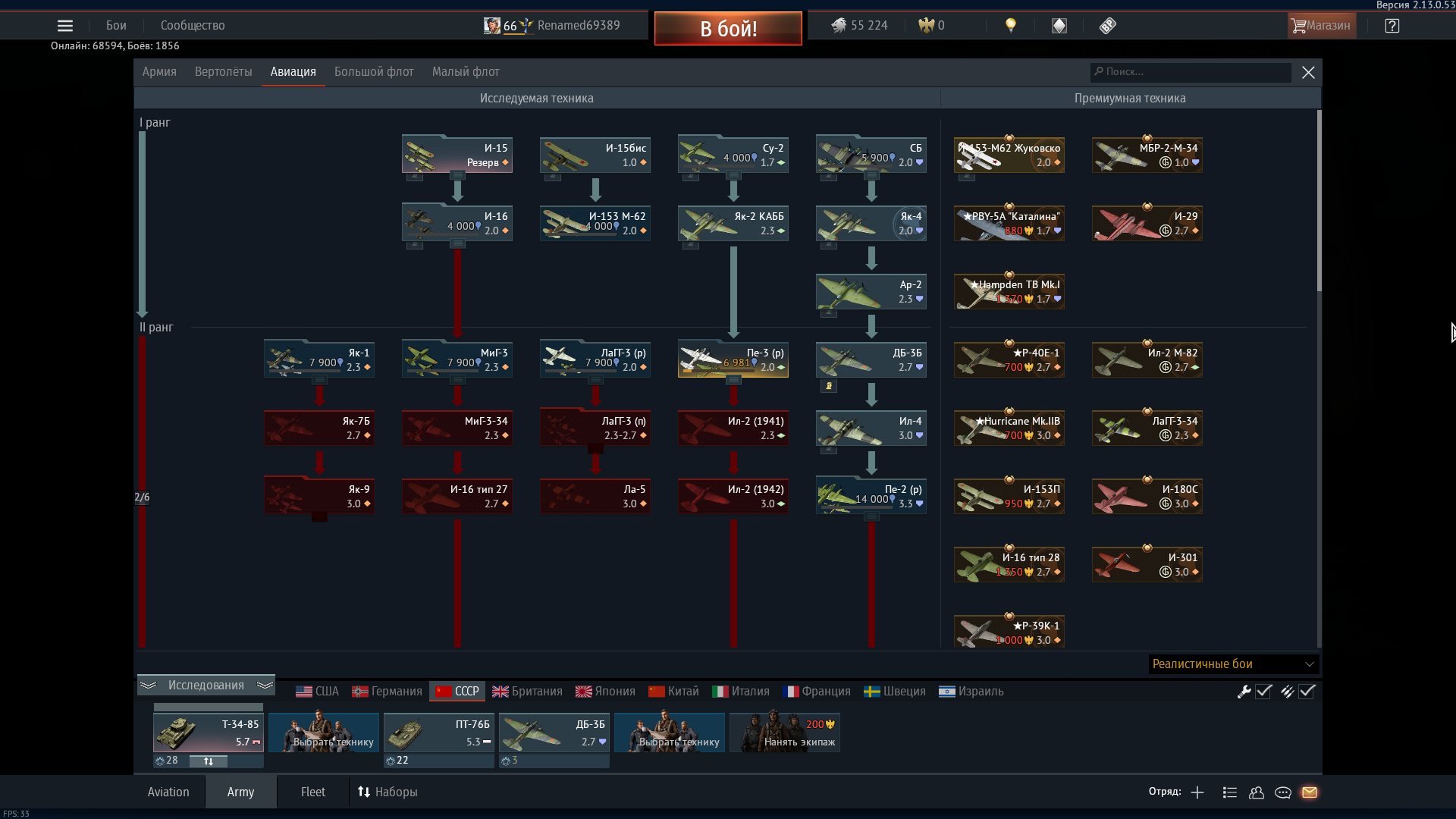Screen dimensions: 1456x819
Task: Select the И-153 М-62 aircraft card
Action: coord(595,224)
